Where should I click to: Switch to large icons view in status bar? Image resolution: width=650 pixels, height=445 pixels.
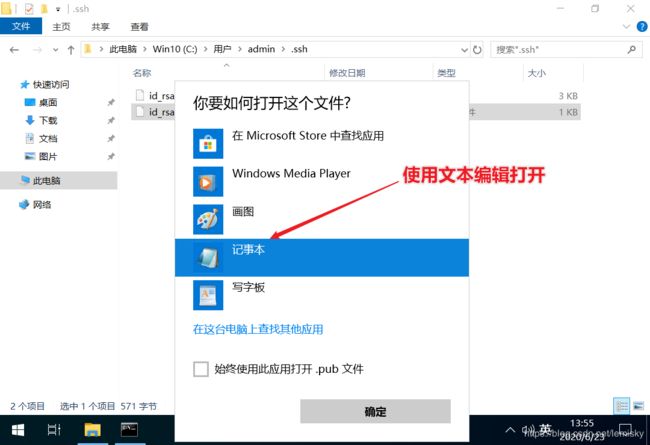click(639, 406)
